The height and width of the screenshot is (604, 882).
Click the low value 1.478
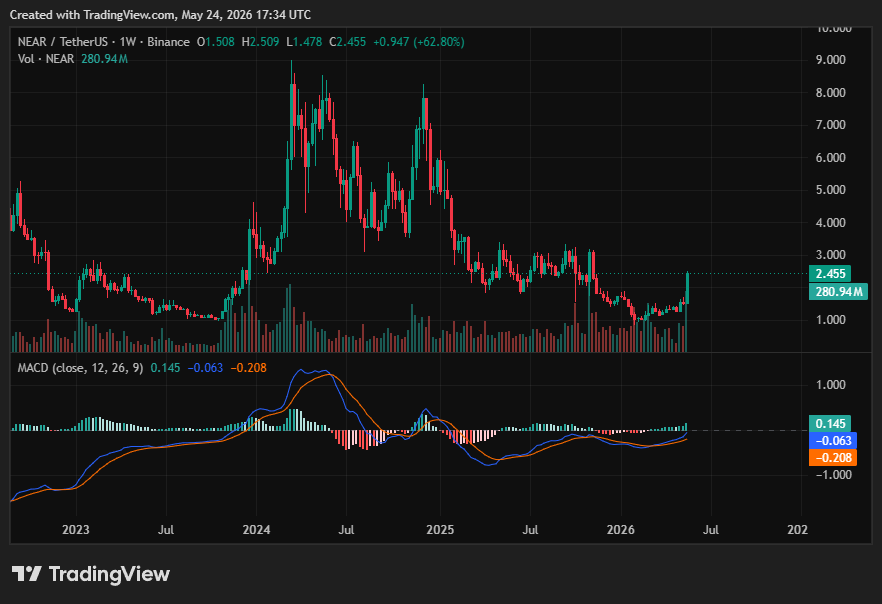coord(307,42)
